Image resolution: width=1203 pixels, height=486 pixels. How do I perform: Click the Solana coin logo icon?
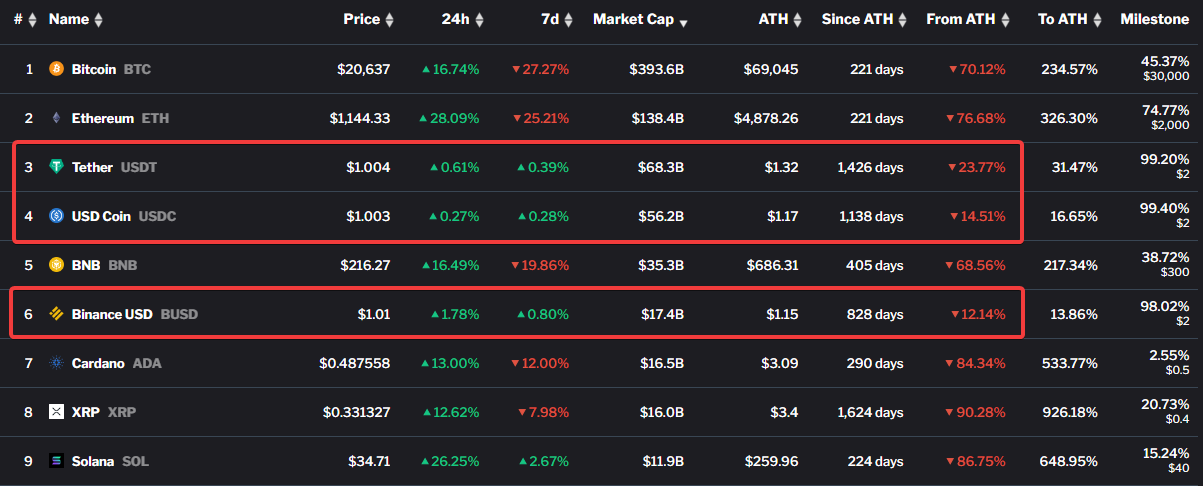click(56, 461)
